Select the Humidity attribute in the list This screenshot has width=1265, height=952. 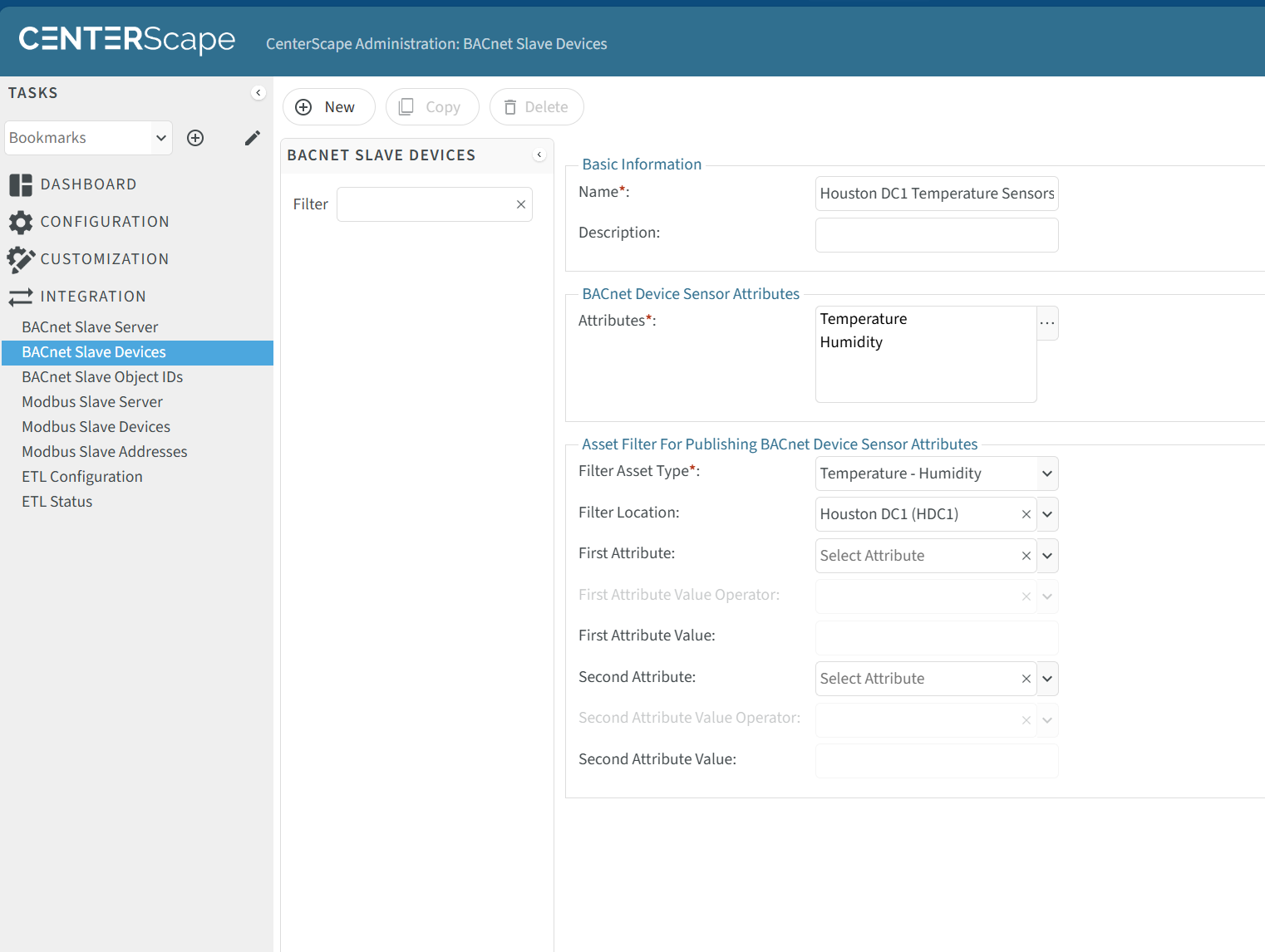[x=851, y=342]
